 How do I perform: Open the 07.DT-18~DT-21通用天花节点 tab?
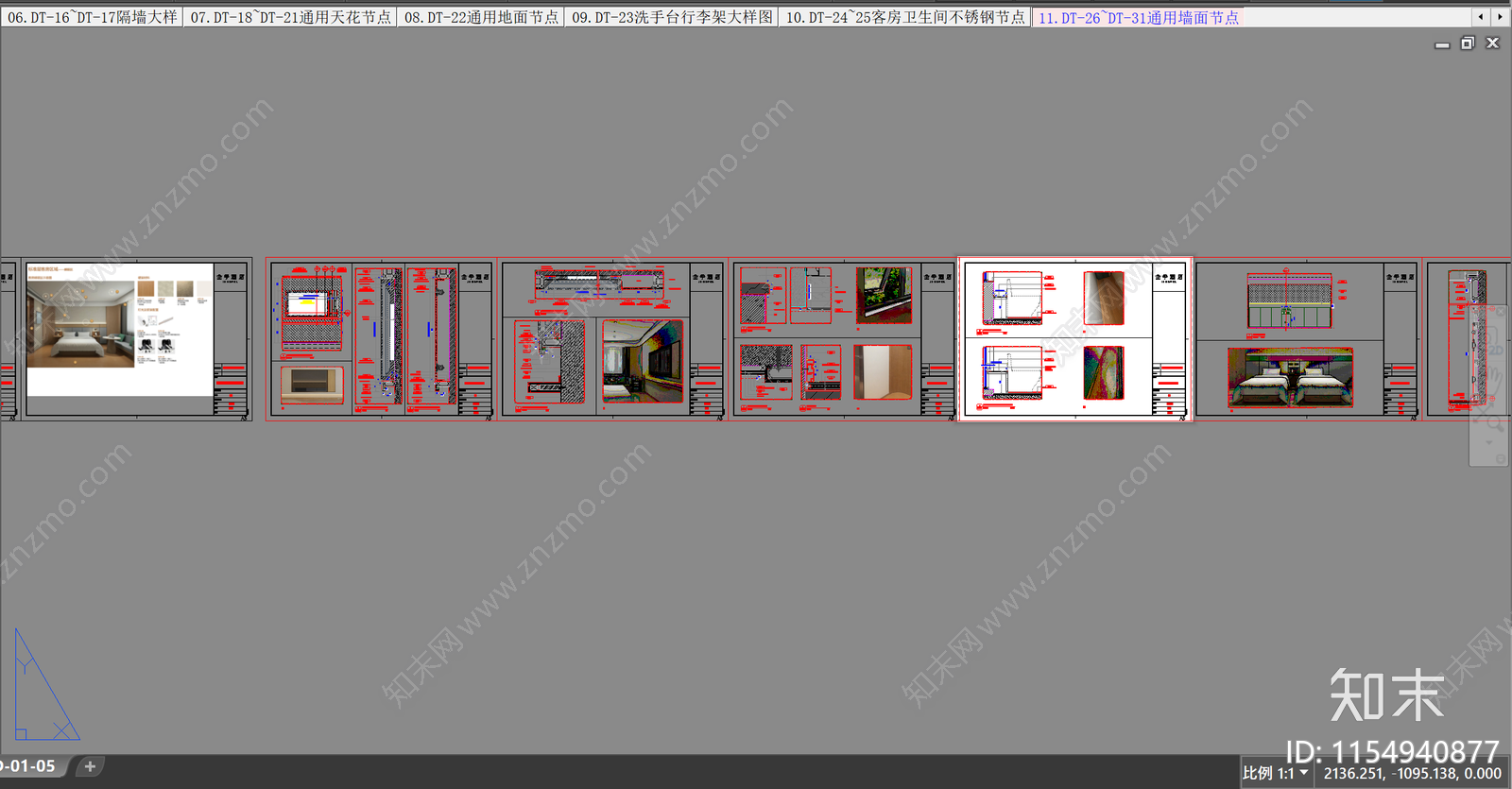pyautogui.click(x=290, y=17)
